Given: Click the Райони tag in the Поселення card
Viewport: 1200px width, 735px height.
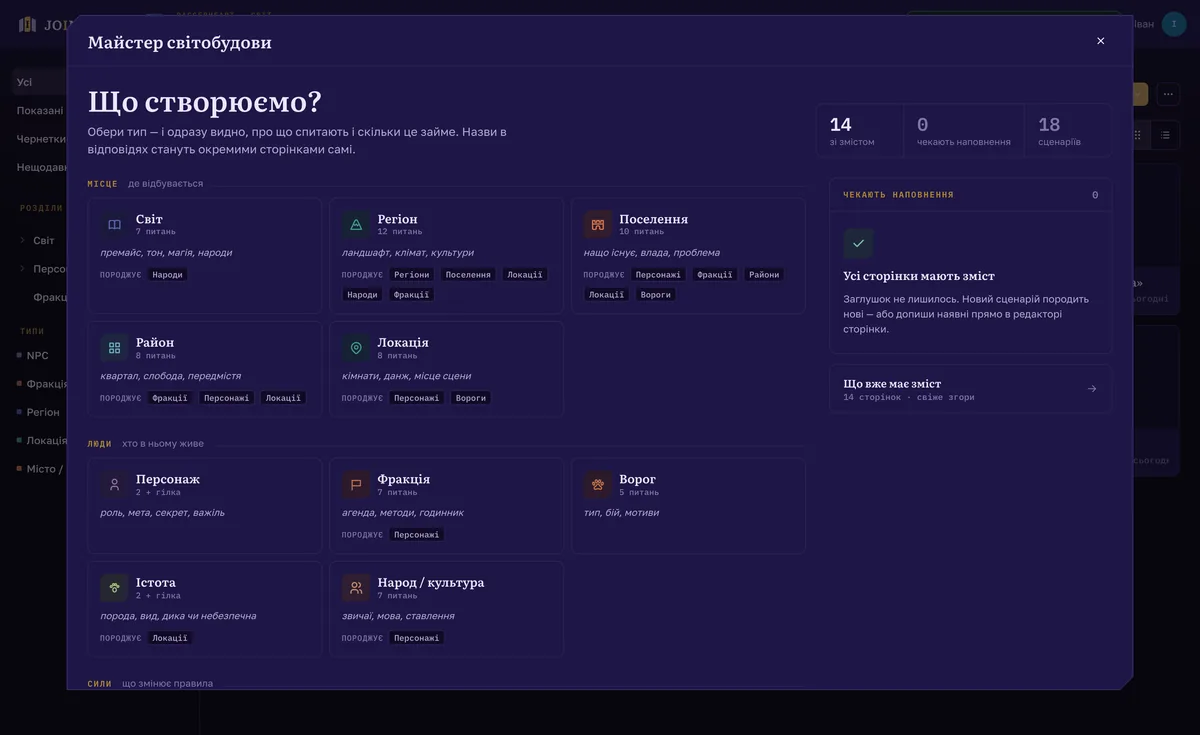Looking at the screenshot, I should [x=764, y=274].
